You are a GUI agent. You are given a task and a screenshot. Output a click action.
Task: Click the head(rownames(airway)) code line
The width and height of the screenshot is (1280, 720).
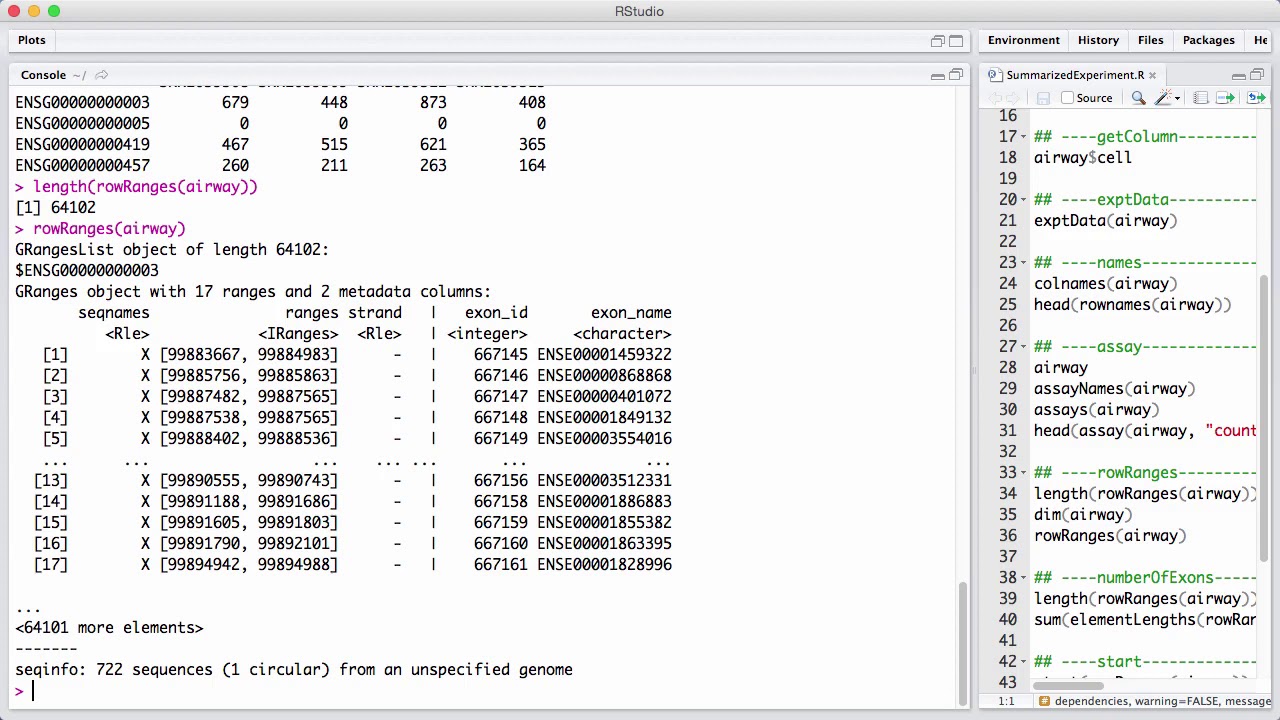pyautogui.click(x=1132, y=305)
